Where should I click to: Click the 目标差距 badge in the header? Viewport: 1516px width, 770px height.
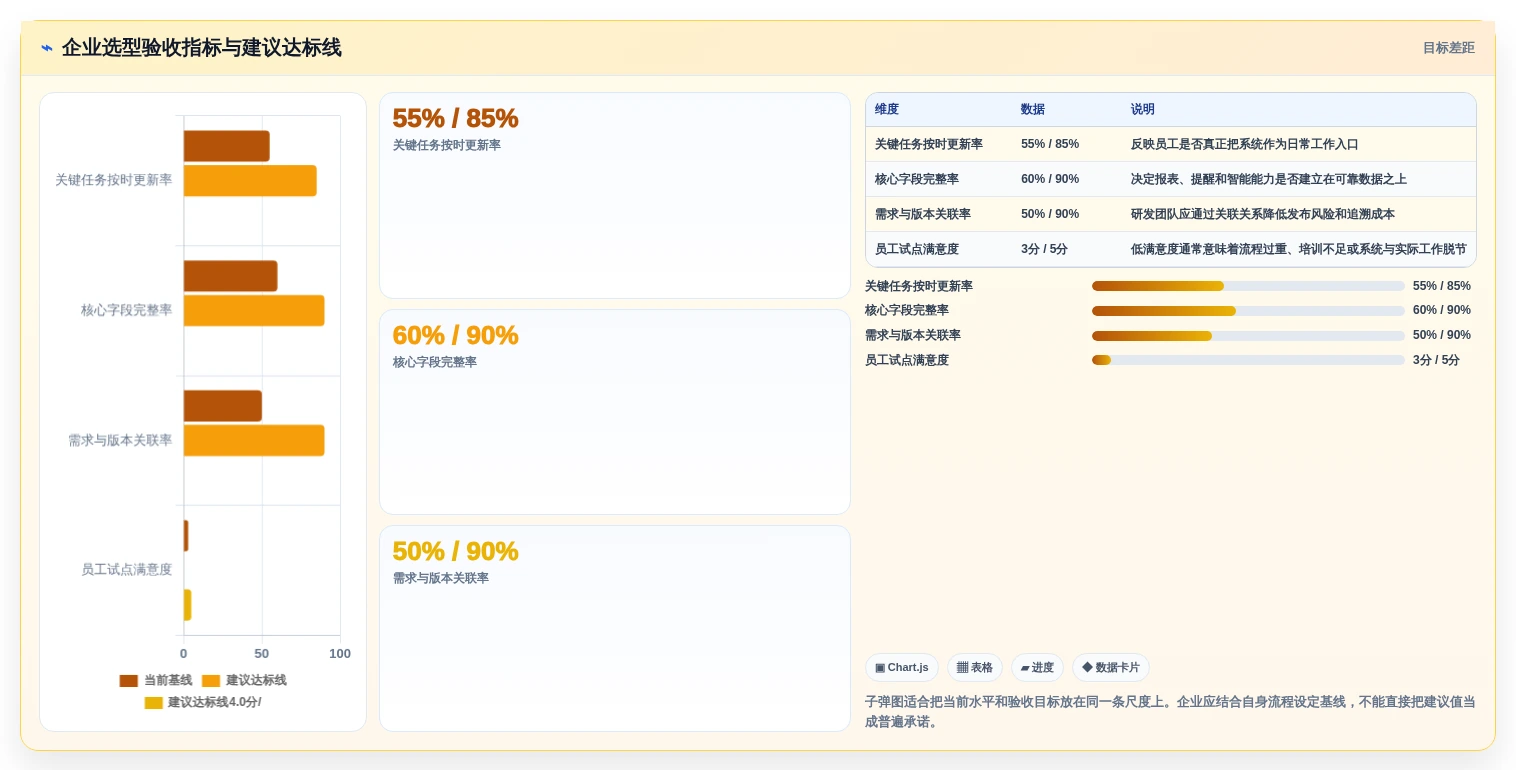(1448, 48)
